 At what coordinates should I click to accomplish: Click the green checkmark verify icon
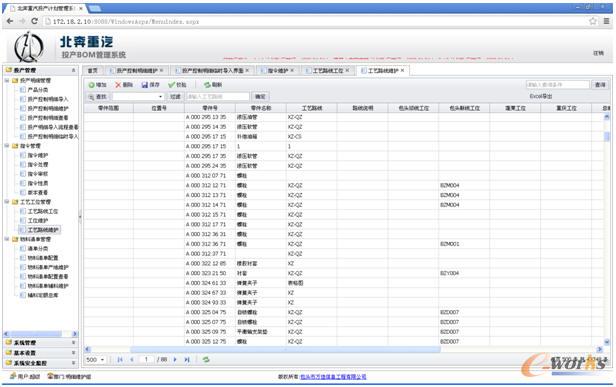tap(172, 85)
